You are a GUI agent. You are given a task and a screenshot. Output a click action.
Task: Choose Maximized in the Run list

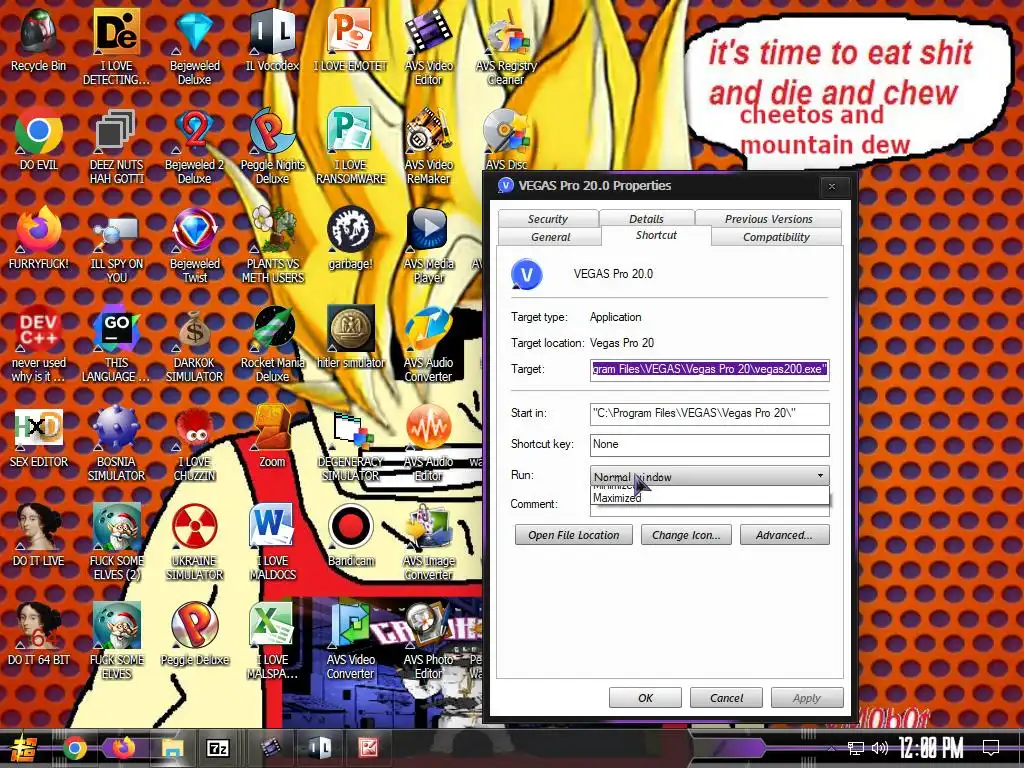(x=709, y=498)
